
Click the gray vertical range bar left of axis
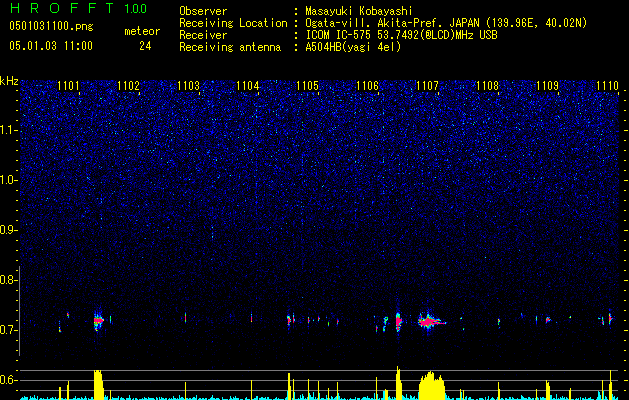tap(20, 311)
